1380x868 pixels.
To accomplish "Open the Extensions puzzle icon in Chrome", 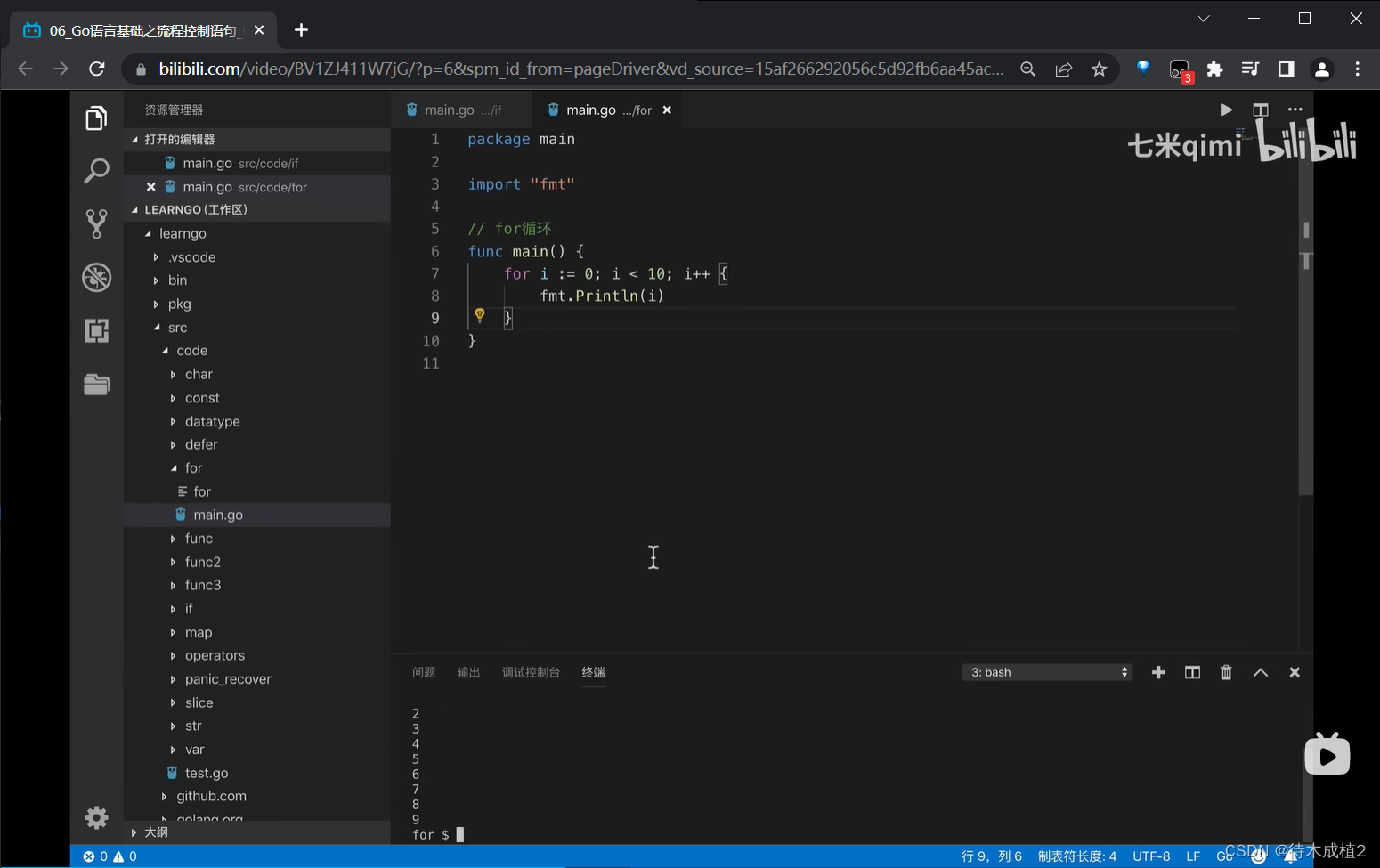I will point(1214,69).
